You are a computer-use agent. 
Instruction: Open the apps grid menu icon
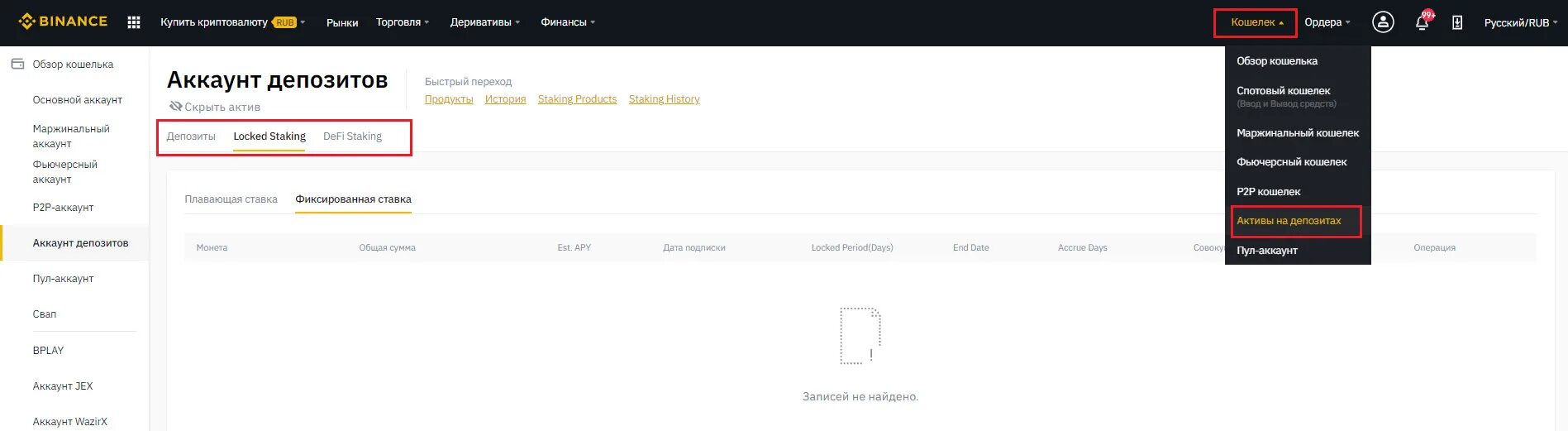coord(134,22)
